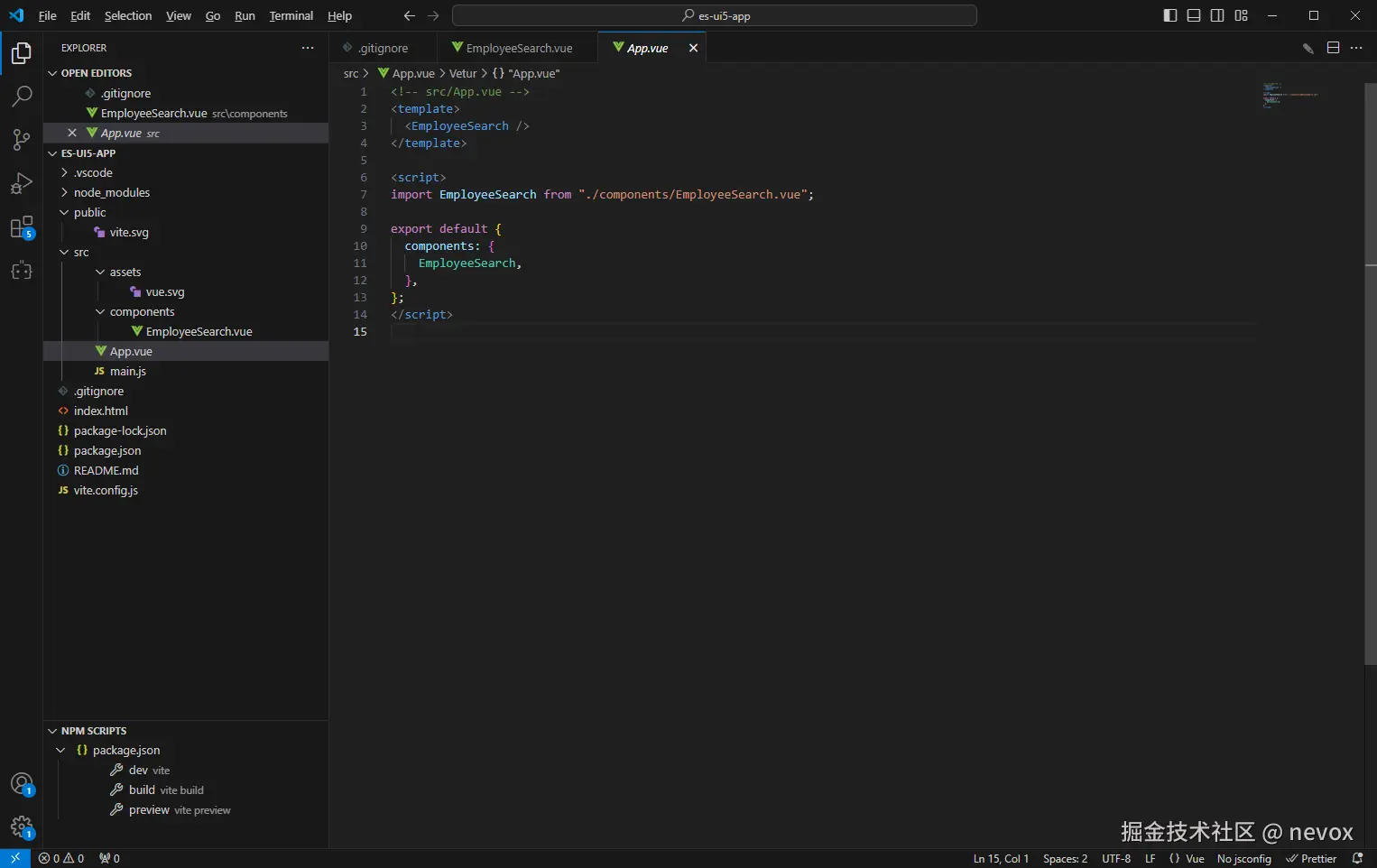1377x868 pixels.
Task: Toggle the bottom panel layout button
Action: pyautogui.click(x=1194, y=15)
